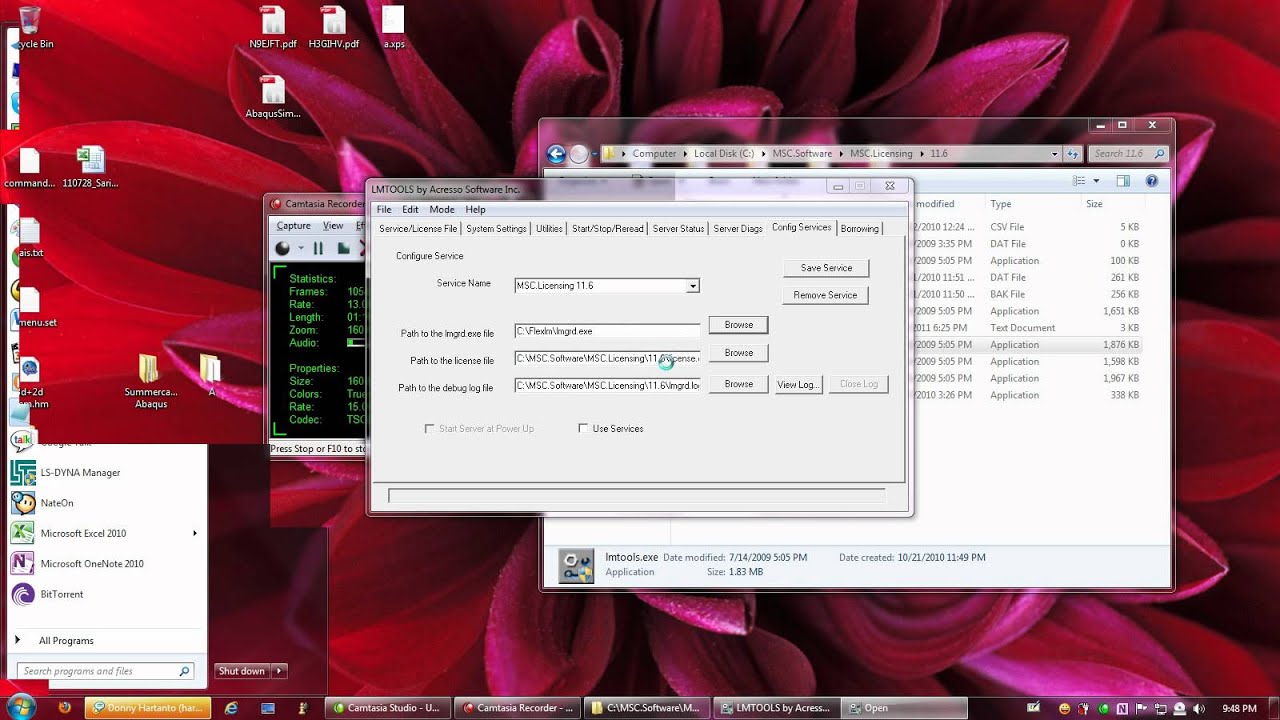The height and width of the screenshot is (720, 1280).
Task: Open the Capture menu in Camtasia Recorder
Action: pyautogui.click(x=294, y=226)
